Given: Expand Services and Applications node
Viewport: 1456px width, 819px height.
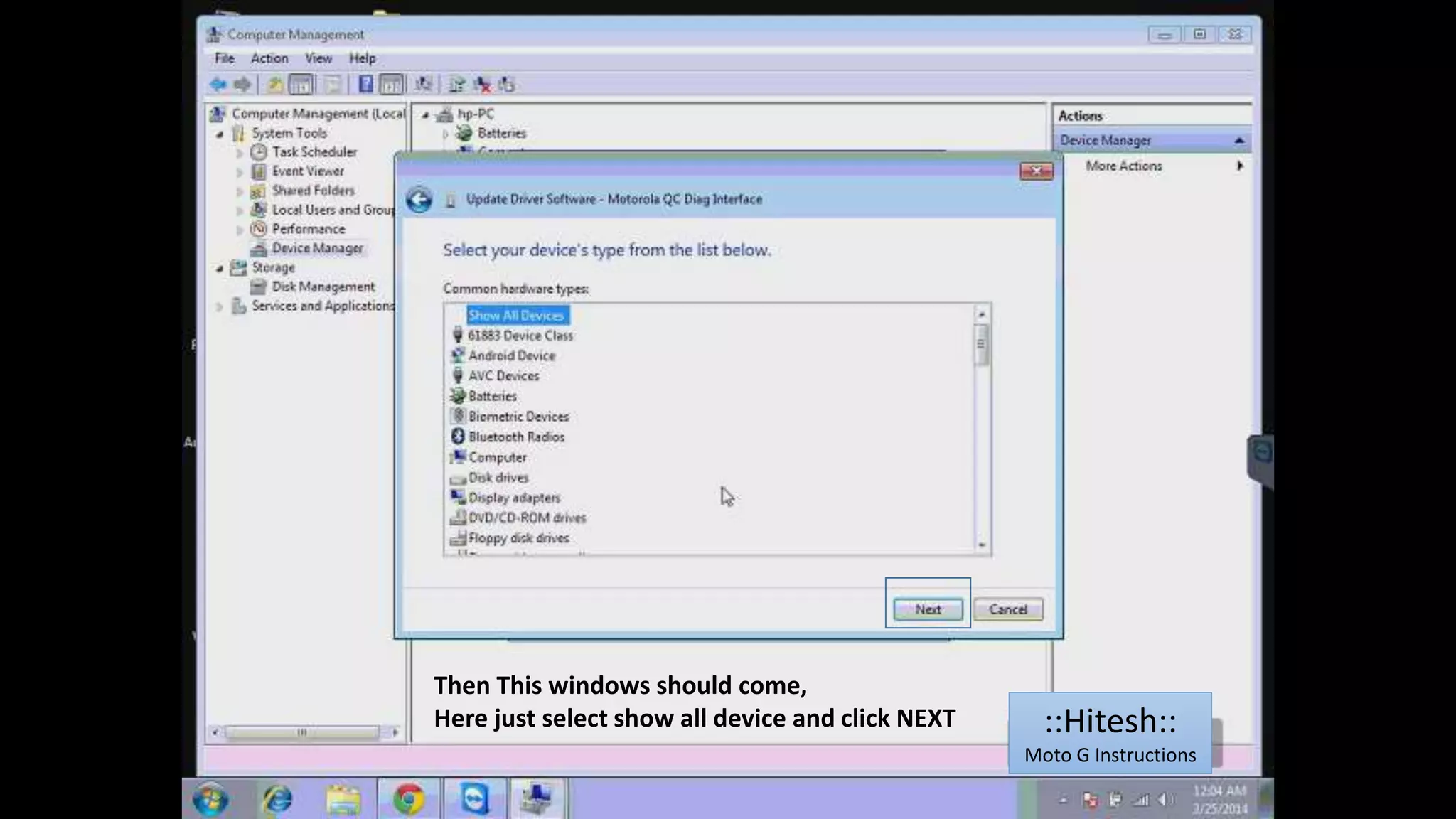Looking at the screenshot, I should (220, 306).
